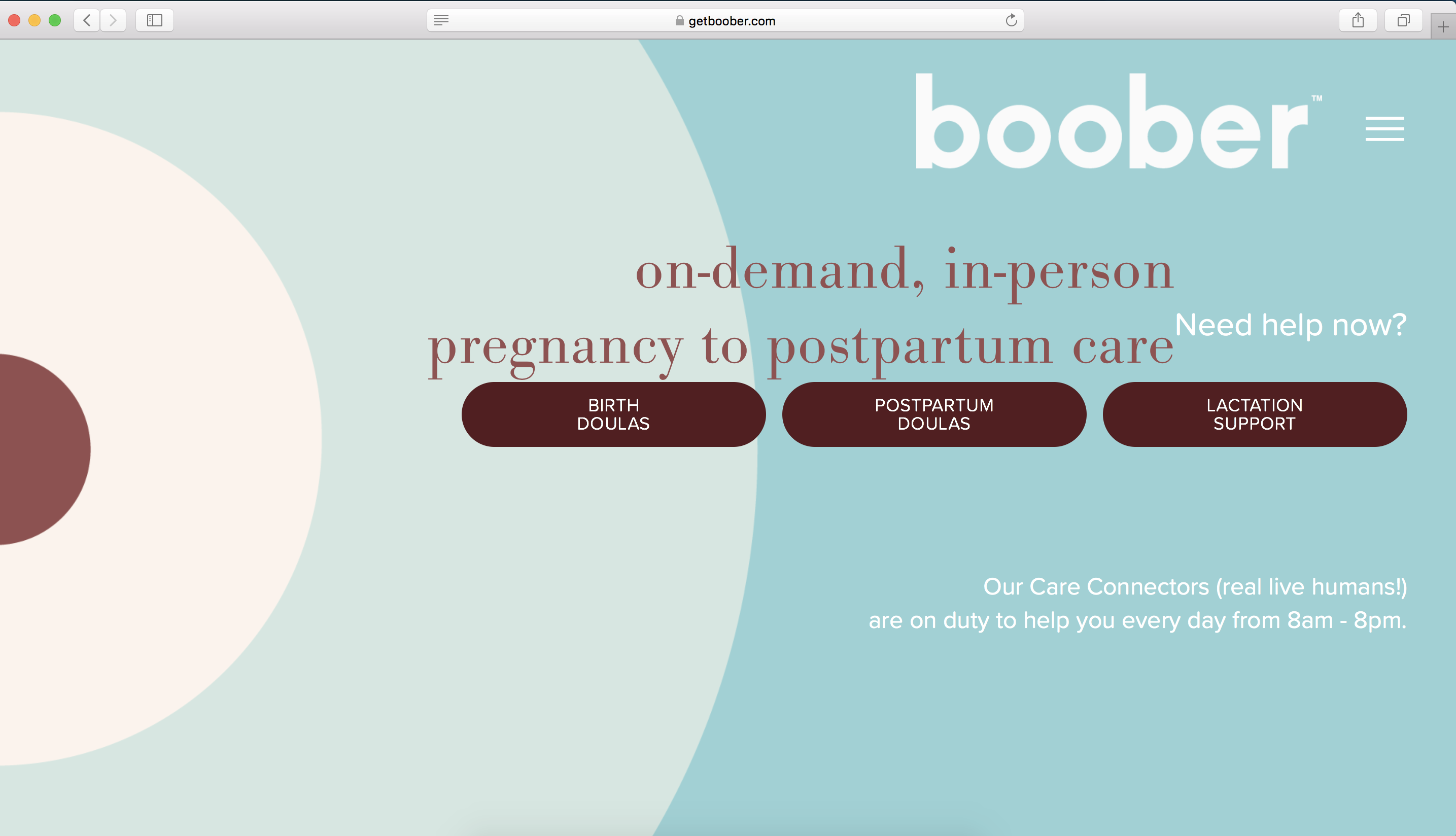
Task: Open the Share menu in Safari
Action: 1358,21
